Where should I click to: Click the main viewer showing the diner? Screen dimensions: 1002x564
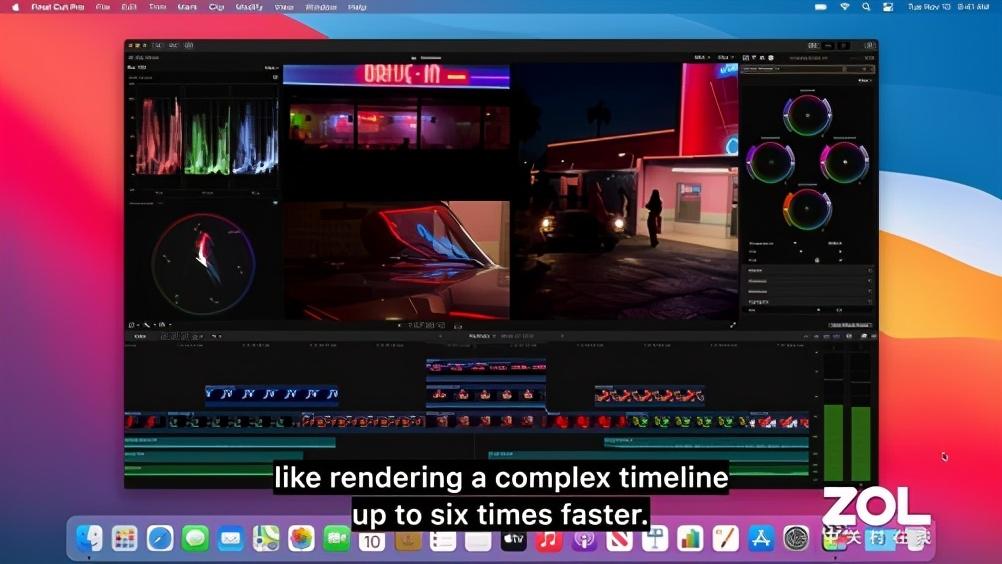click(x=626, y=190)
